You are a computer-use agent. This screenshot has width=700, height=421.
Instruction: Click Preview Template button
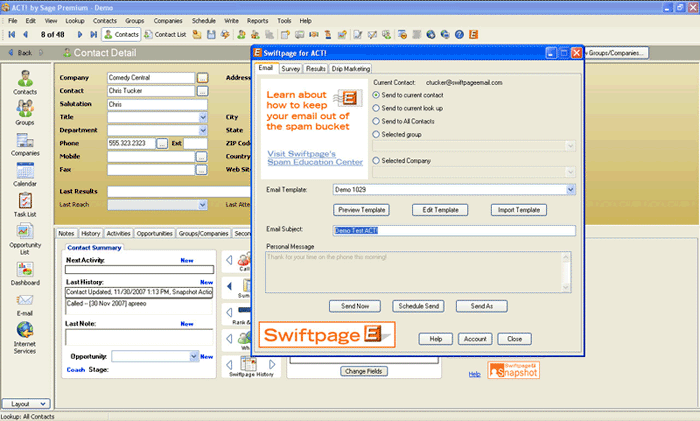[x=361, y=210]
